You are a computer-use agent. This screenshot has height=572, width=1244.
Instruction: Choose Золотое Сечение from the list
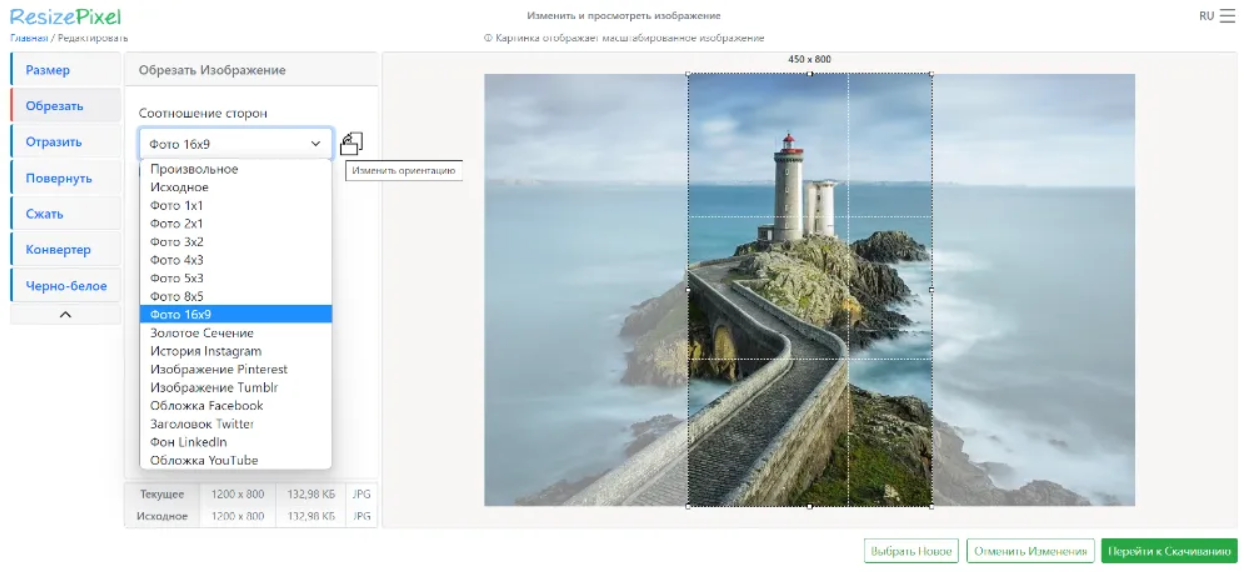click(202, 333)
